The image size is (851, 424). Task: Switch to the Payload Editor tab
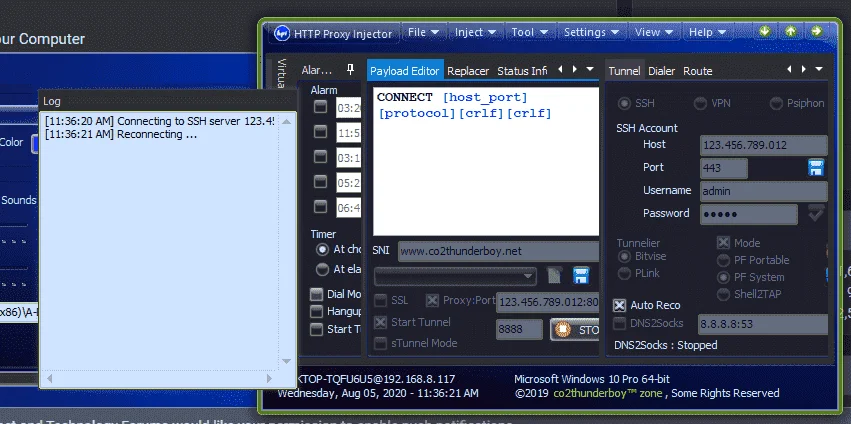(x=405, y=71)
